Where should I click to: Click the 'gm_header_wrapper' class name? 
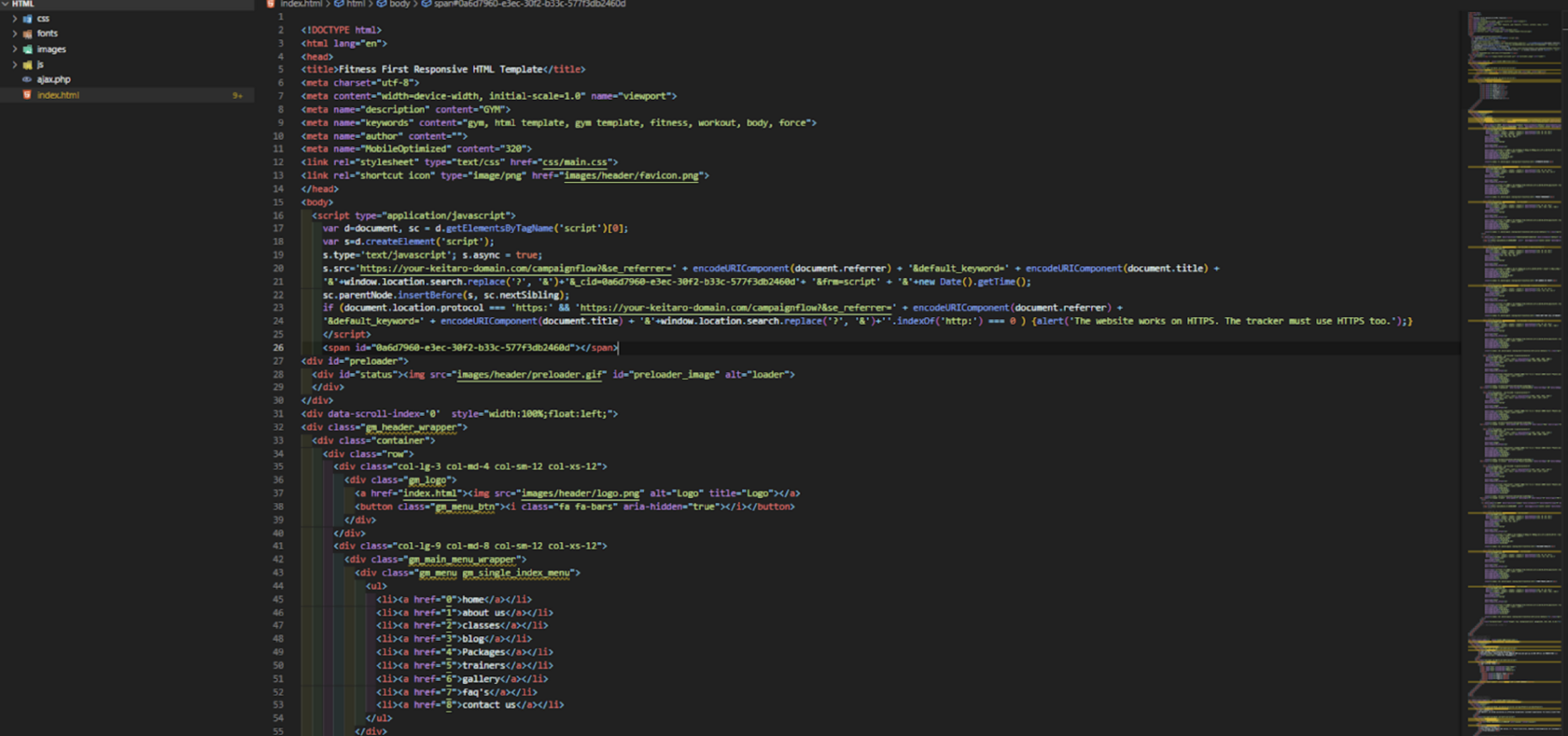click(x=412, y=427)
